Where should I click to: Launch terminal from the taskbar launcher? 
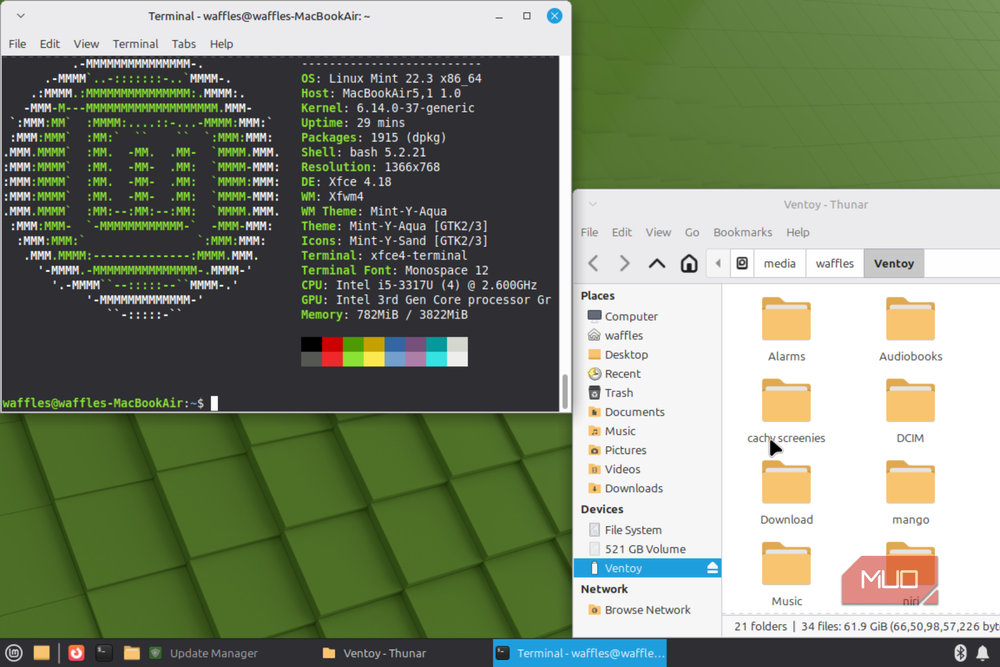coord(103,653)
